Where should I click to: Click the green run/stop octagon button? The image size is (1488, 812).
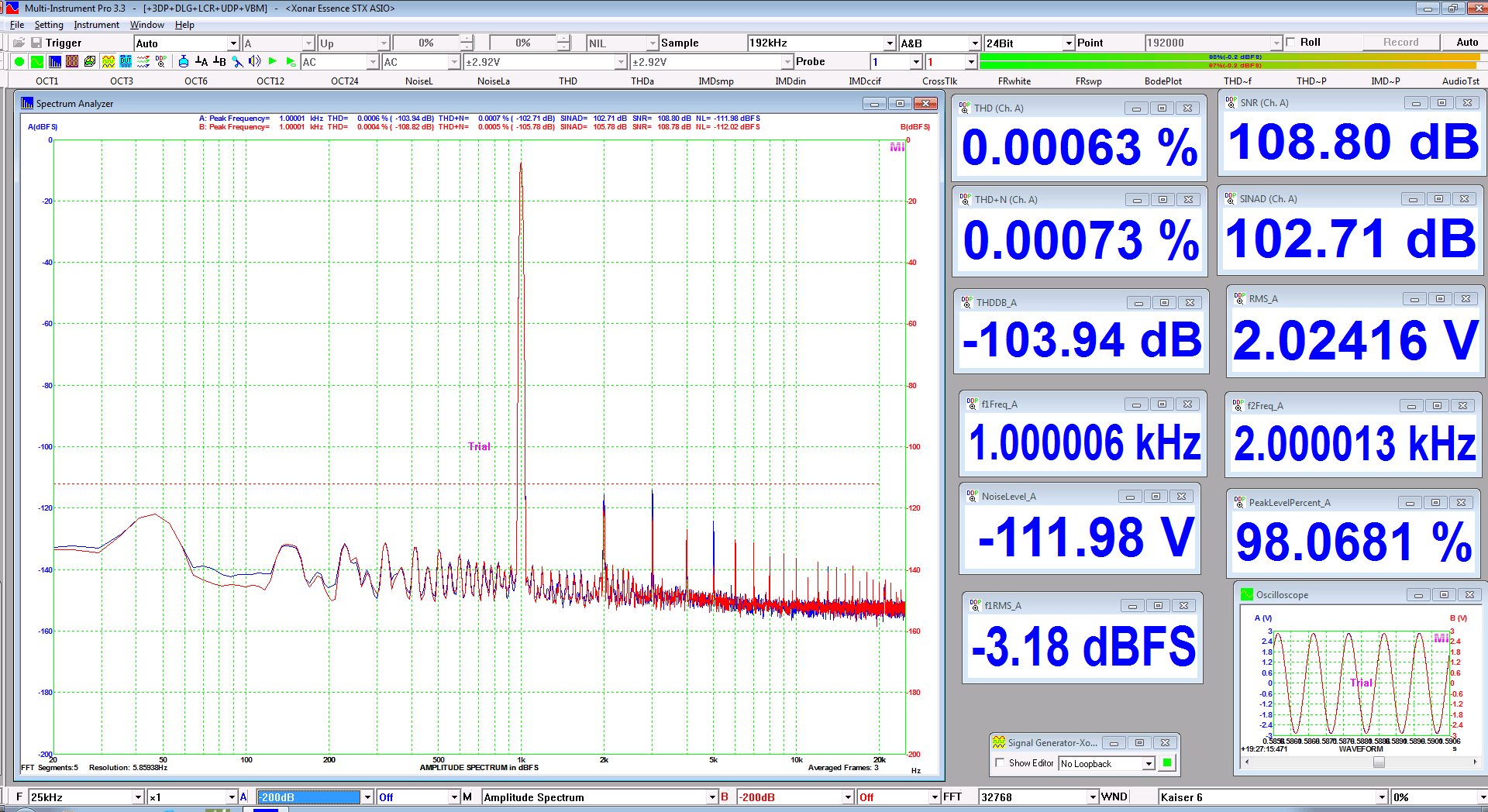point(19,61)
